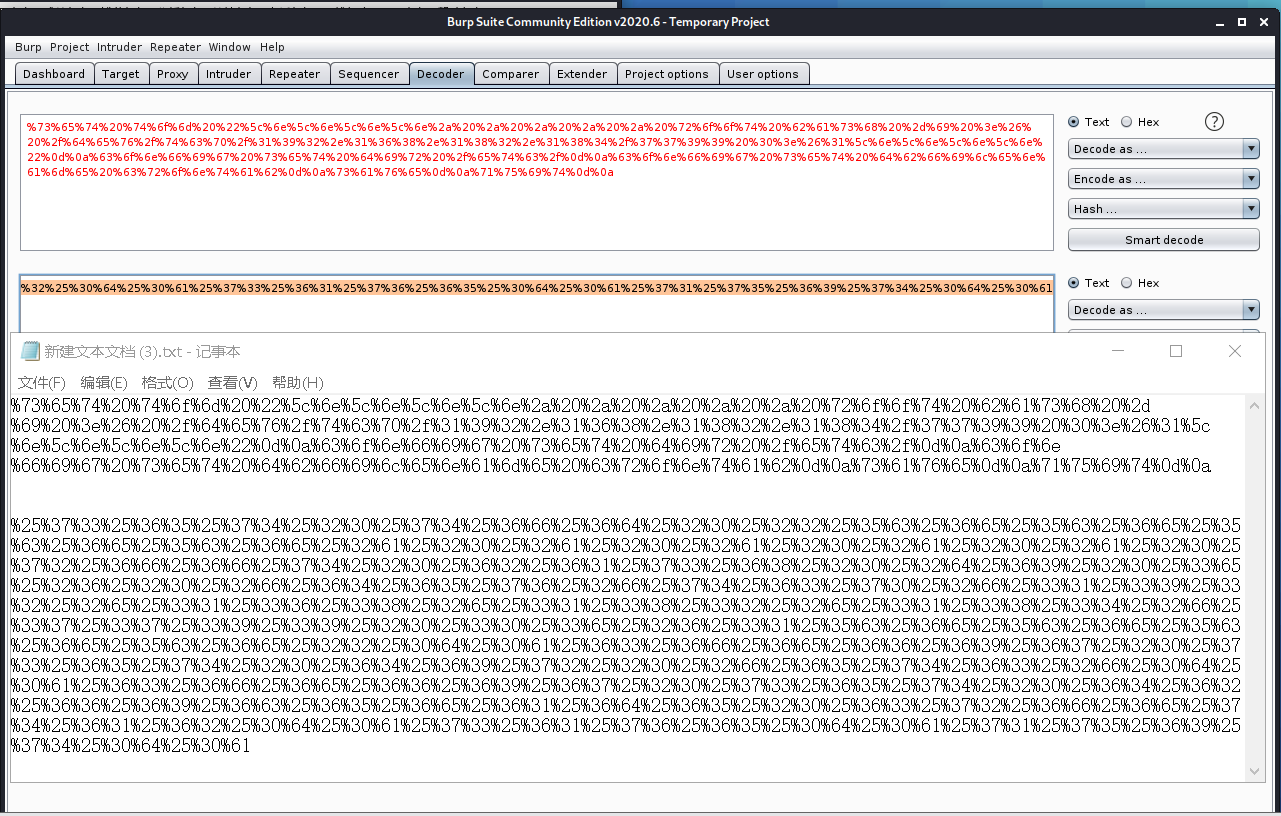This screenshot has height=816, width=1281.
Task: Open the 格式(O) menu in Notepad
Action: click(x=167, y=383)
